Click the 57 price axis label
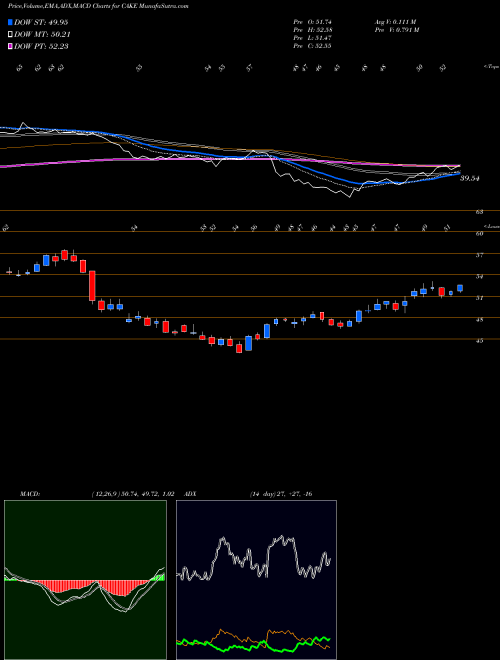The height and width of the screenshot is (660, 500). (x=479, y=255)
